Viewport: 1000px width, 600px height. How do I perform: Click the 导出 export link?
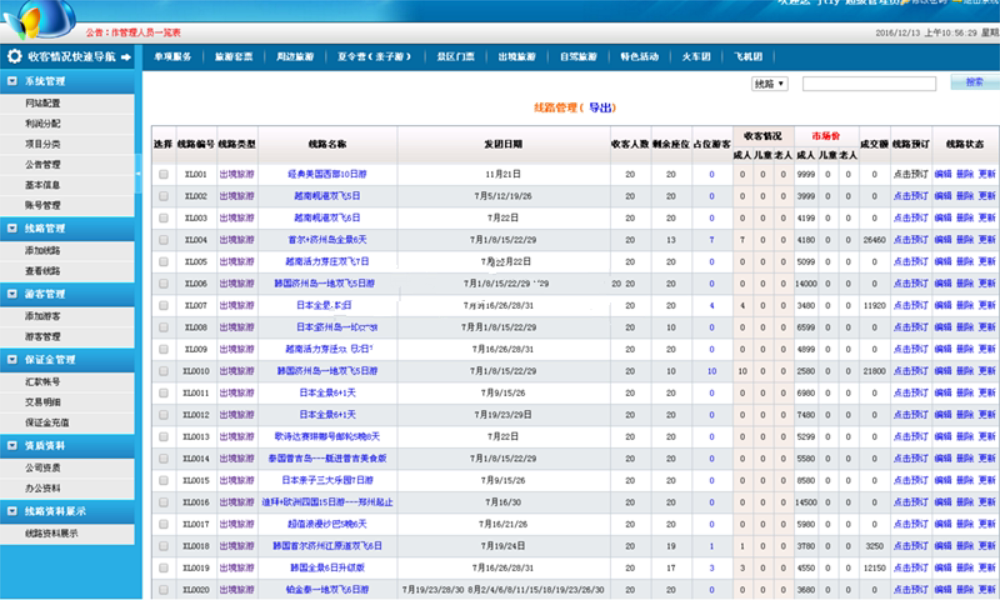tap(601, 108)
